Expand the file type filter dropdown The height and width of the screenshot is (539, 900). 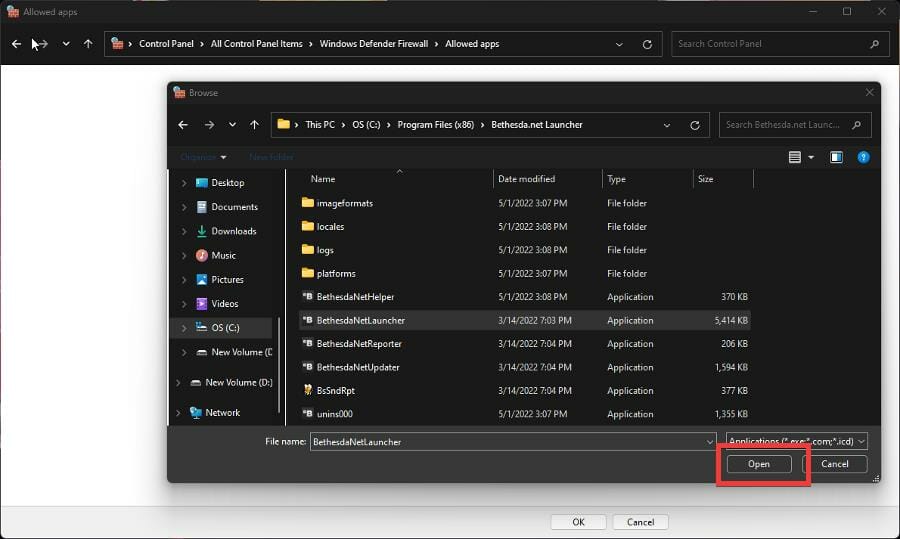tap(860, 441)
